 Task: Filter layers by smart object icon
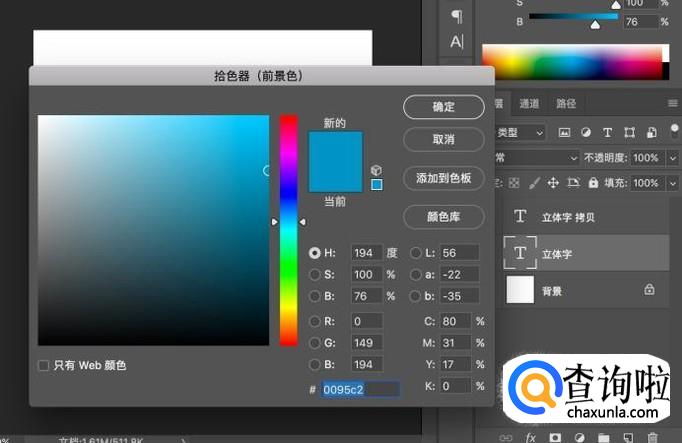pos(652,133)
